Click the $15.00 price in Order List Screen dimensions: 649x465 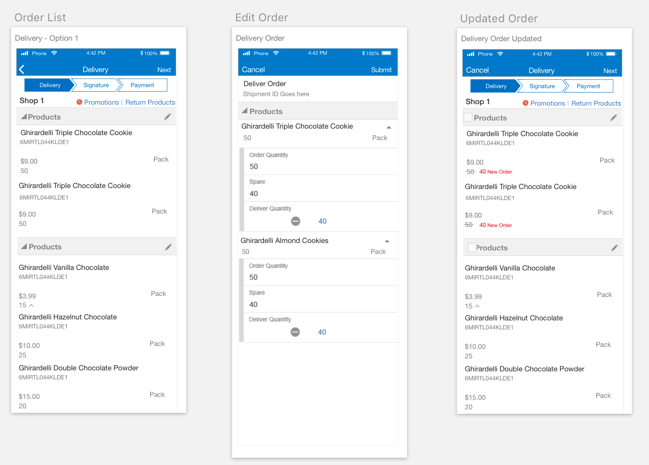(x=29, y=396)
